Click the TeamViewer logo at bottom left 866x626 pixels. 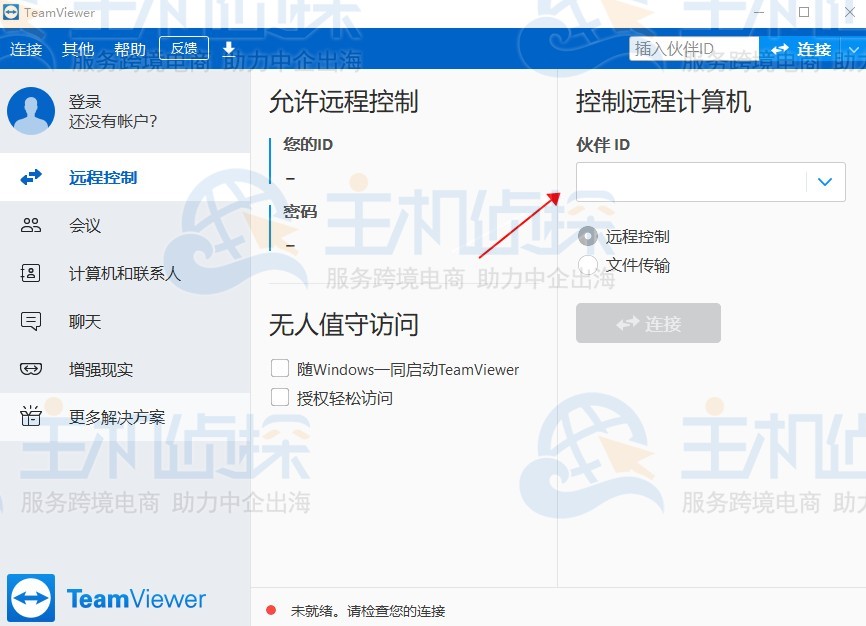point(32,598)
